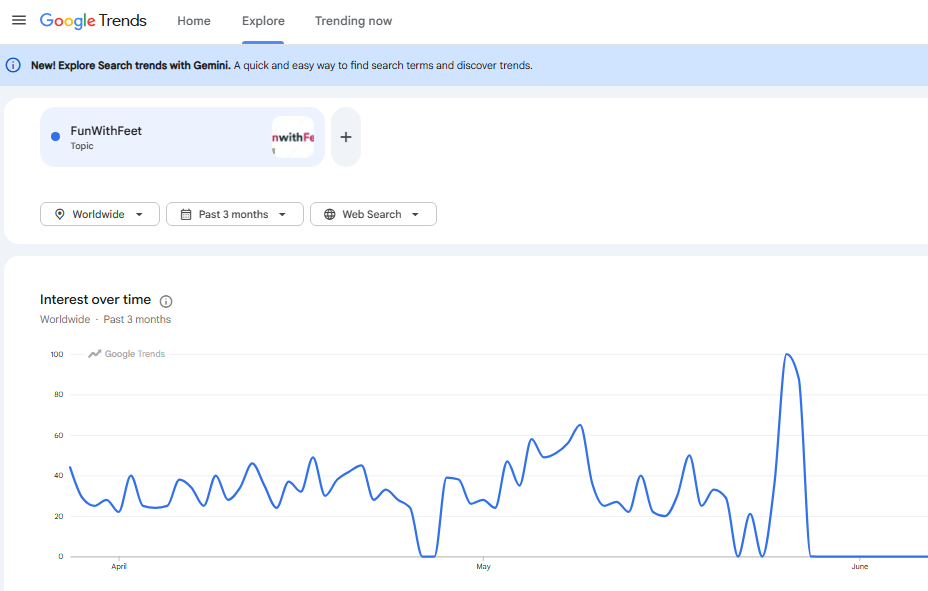This screenshot has width=928, height=591.
Task: Click the Interest over time heading
Action: pos(95,299)
